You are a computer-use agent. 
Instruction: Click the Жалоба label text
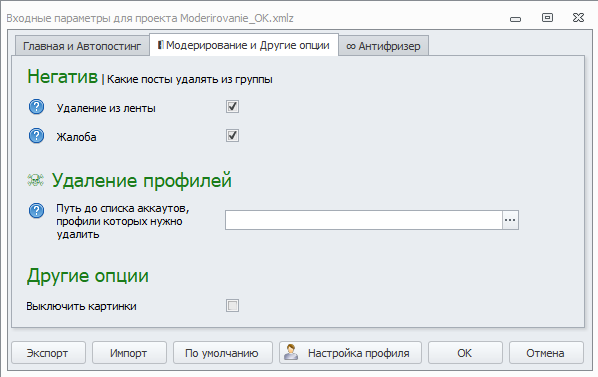click(x=76, y=137)
